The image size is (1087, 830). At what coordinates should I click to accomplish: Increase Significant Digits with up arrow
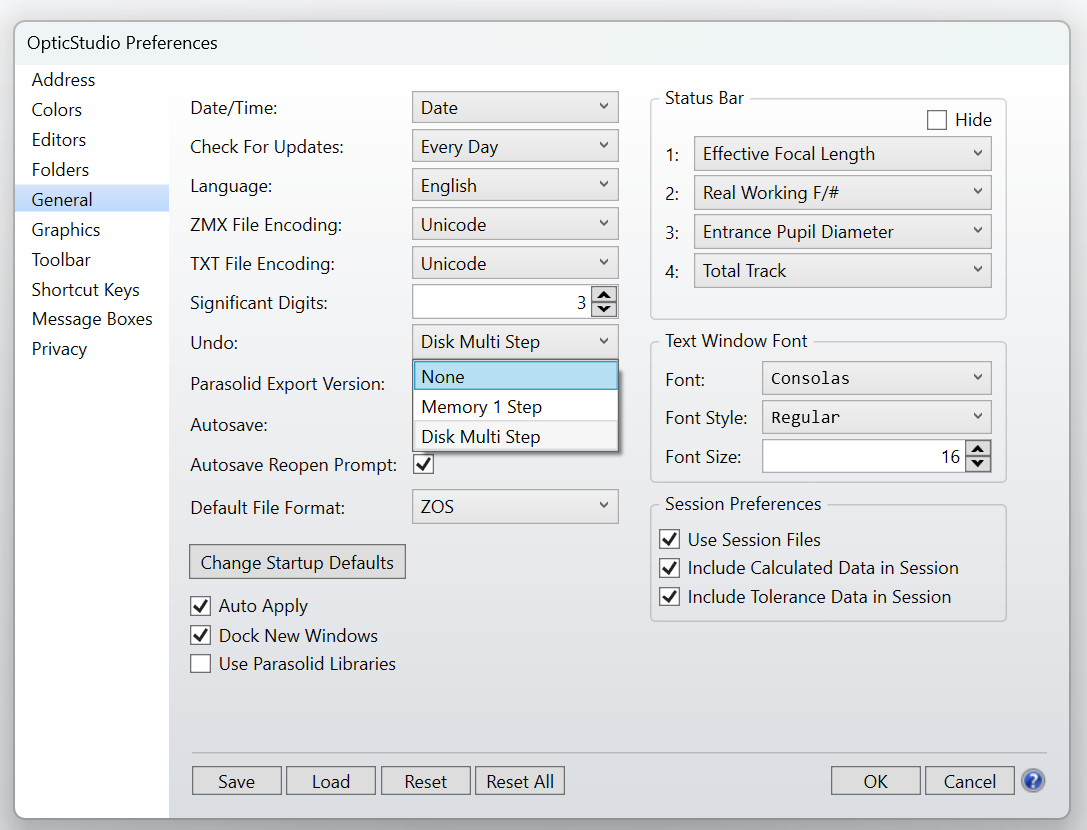(x=604, y=295)
